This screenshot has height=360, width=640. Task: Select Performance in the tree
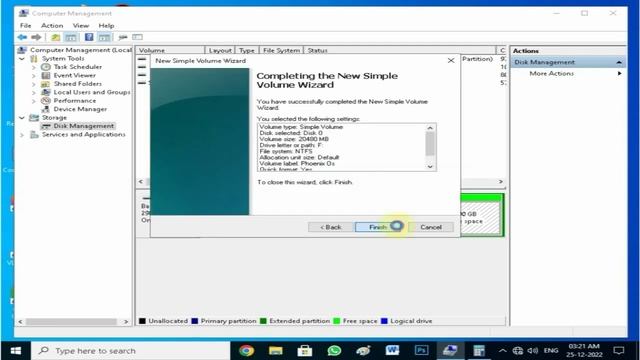click(75, 100)
